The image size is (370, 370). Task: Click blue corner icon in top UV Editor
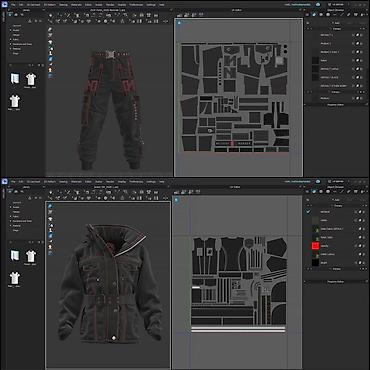coord(179,23)
